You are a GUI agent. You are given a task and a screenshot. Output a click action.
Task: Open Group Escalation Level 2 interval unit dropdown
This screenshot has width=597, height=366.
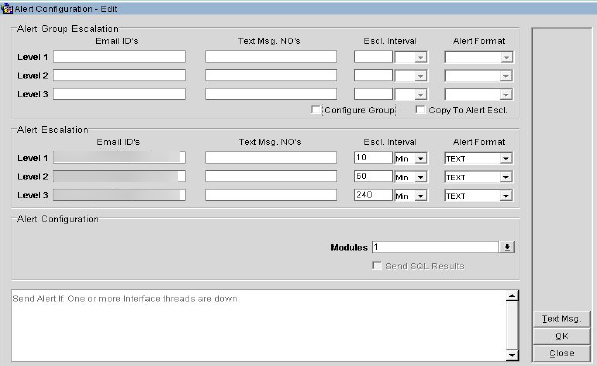pyautogui.click(x=420, y=76)
